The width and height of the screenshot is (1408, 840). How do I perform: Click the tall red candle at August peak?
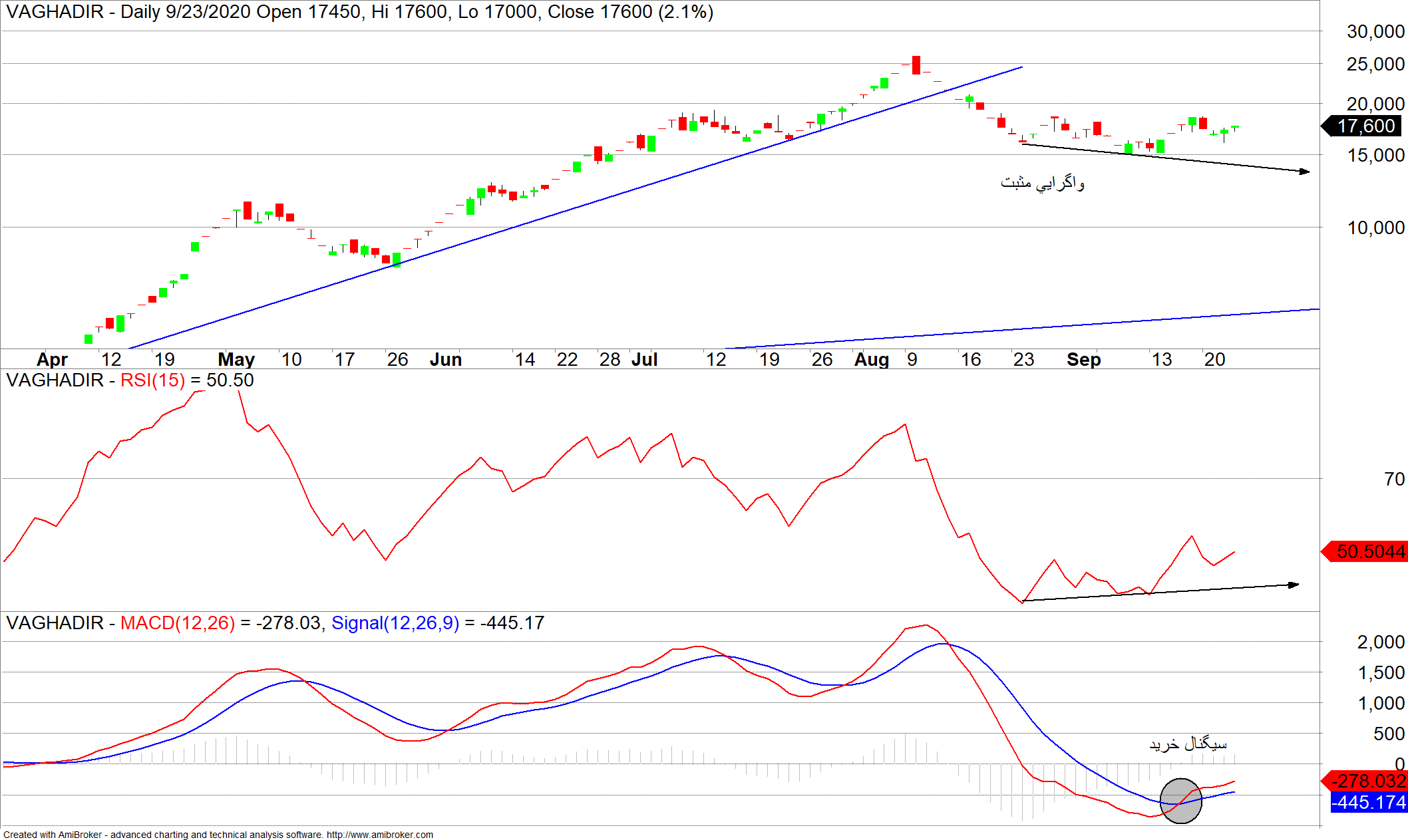[916, 65]
